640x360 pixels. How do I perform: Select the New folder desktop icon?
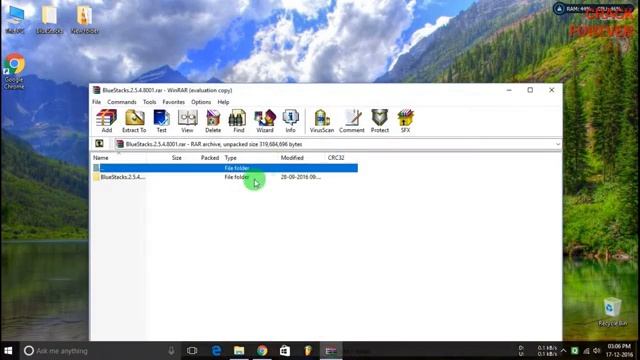click(84, 20)
